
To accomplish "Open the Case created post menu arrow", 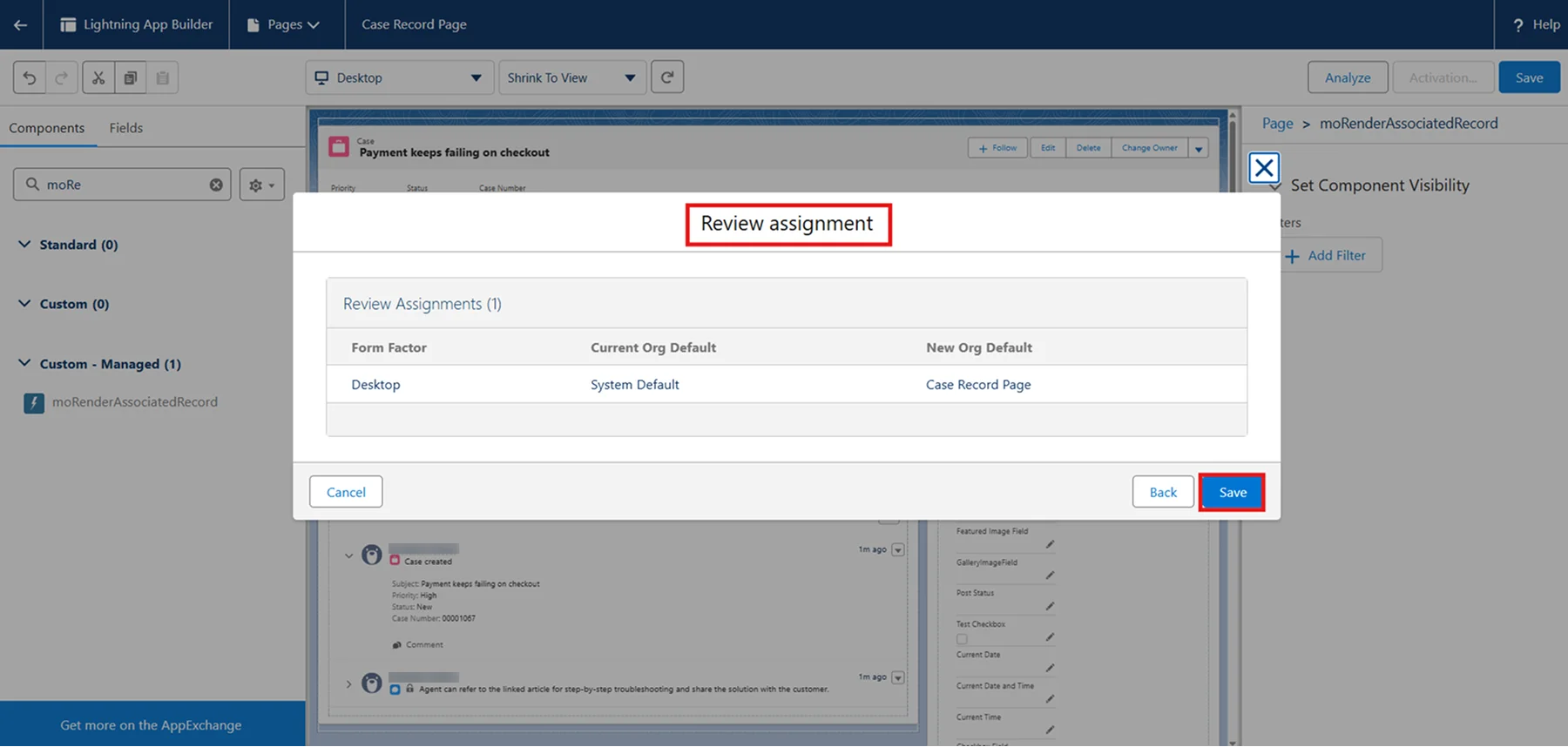I will (898, 549).
